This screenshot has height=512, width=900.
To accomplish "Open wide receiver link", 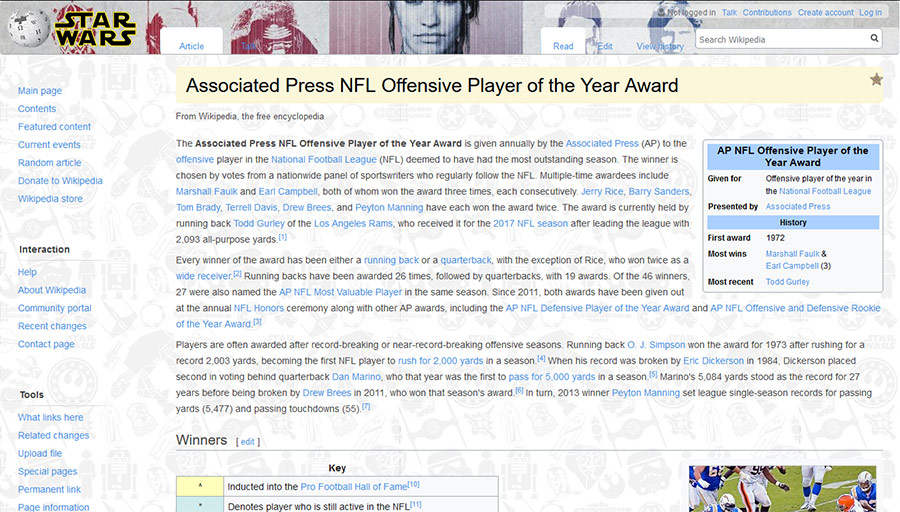I will (x=203, y=277).
